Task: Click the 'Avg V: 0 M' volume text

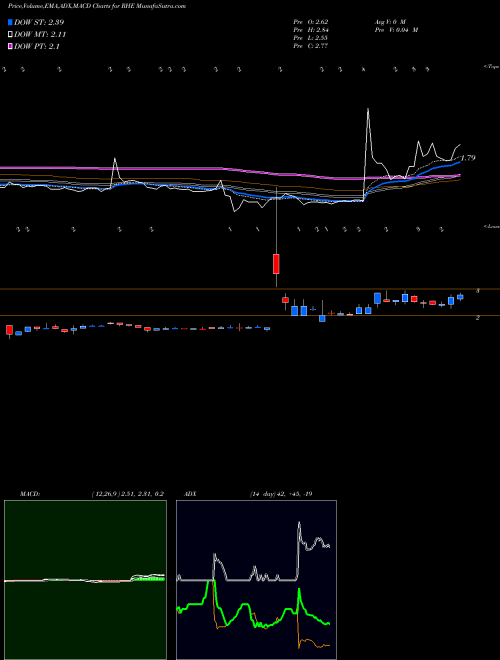Action: [x=389, y=22]
